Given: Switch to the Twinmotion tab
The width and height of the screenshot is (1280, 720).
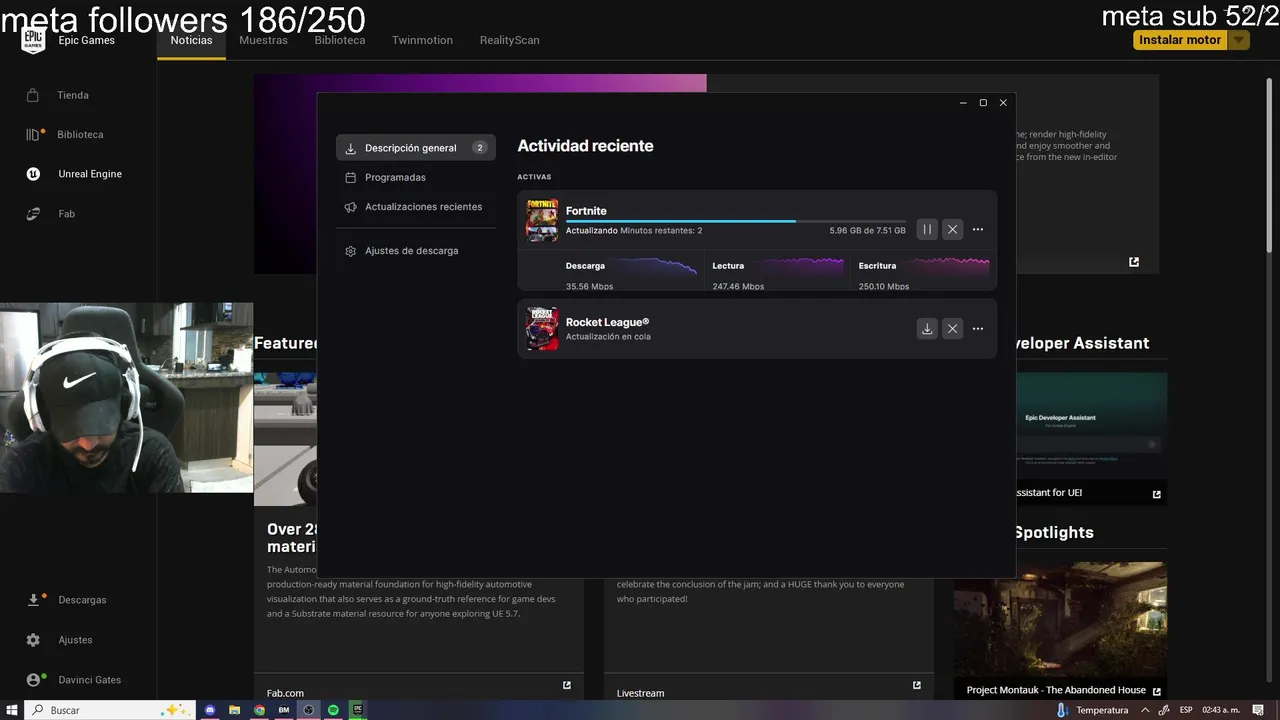Looking at the screenshot, I should pyautogui.click(x=422, y=40).
